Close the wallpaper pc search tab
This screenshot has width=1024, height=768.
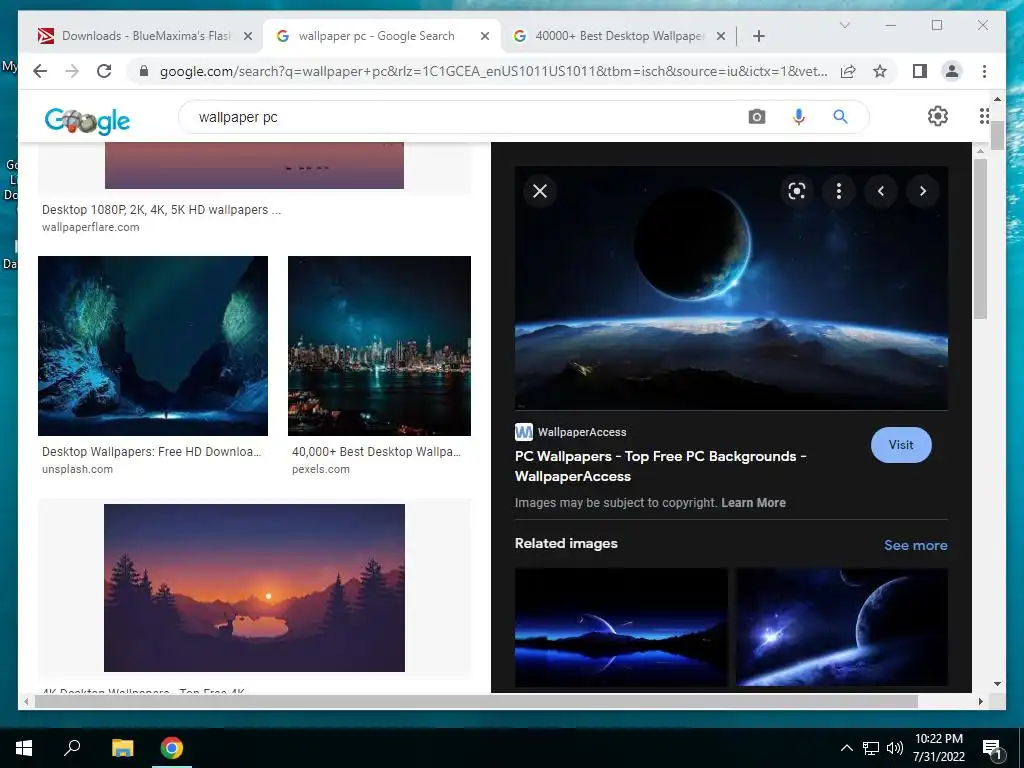click(485, 36)
